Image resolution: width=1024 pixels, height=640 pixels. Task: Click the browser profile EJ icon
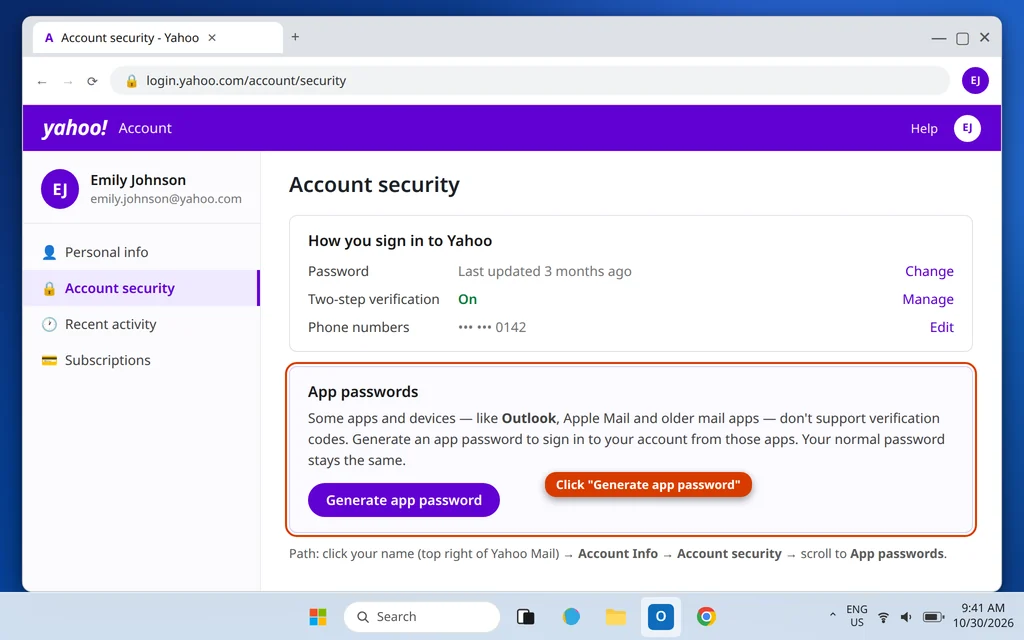pyautogui.click(x=974, y=80)
